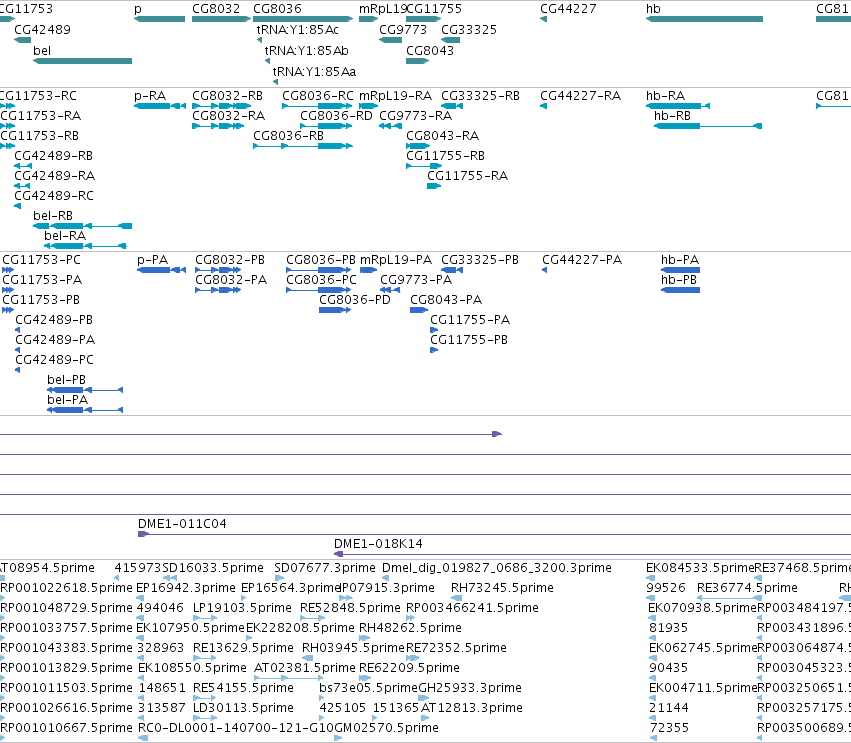Open the CG8032 gene label
The width and height of the screenshot is (851, 743).
point(216,9)
